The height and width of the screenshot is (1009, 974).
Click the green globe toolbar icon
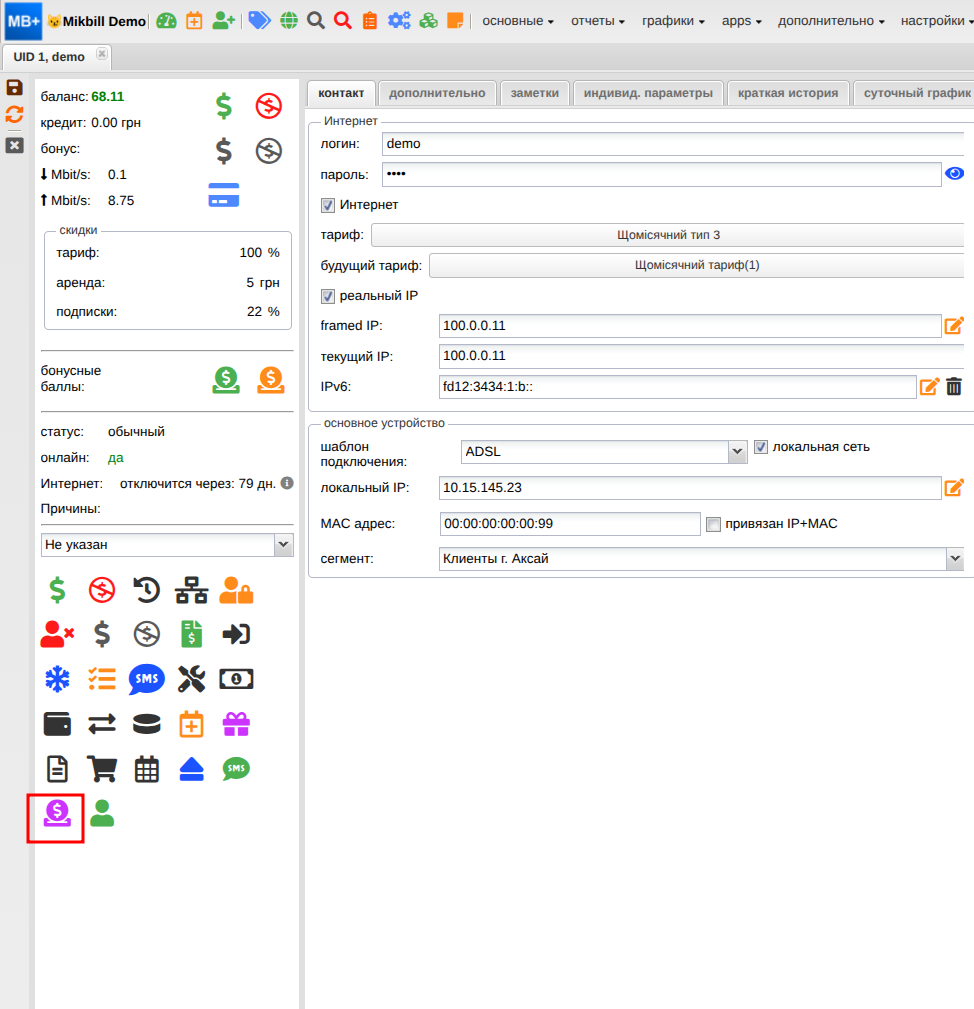[289, 21]
